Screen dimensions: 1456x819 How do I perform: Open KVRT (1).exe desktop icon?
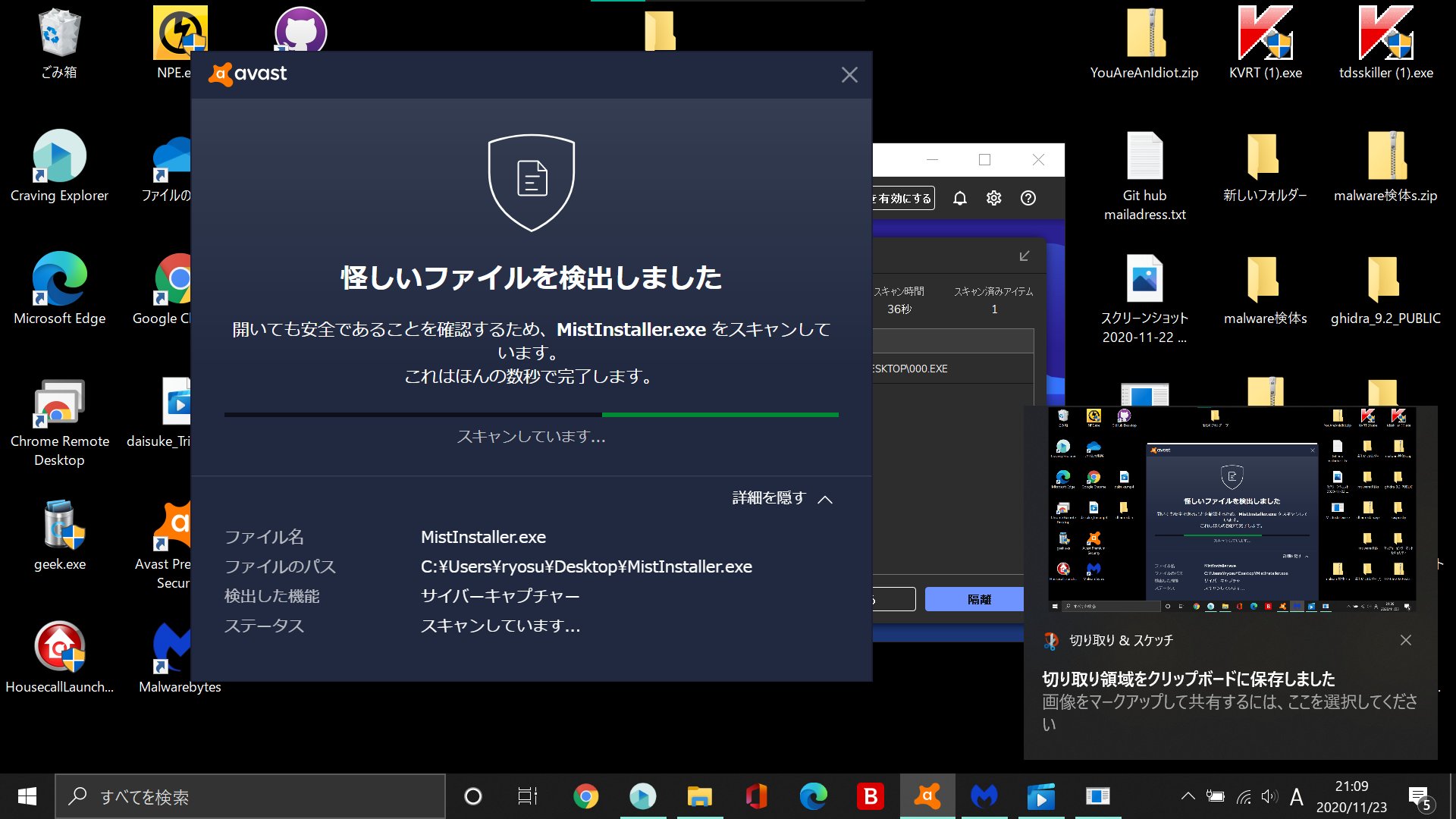[1265, 44]
